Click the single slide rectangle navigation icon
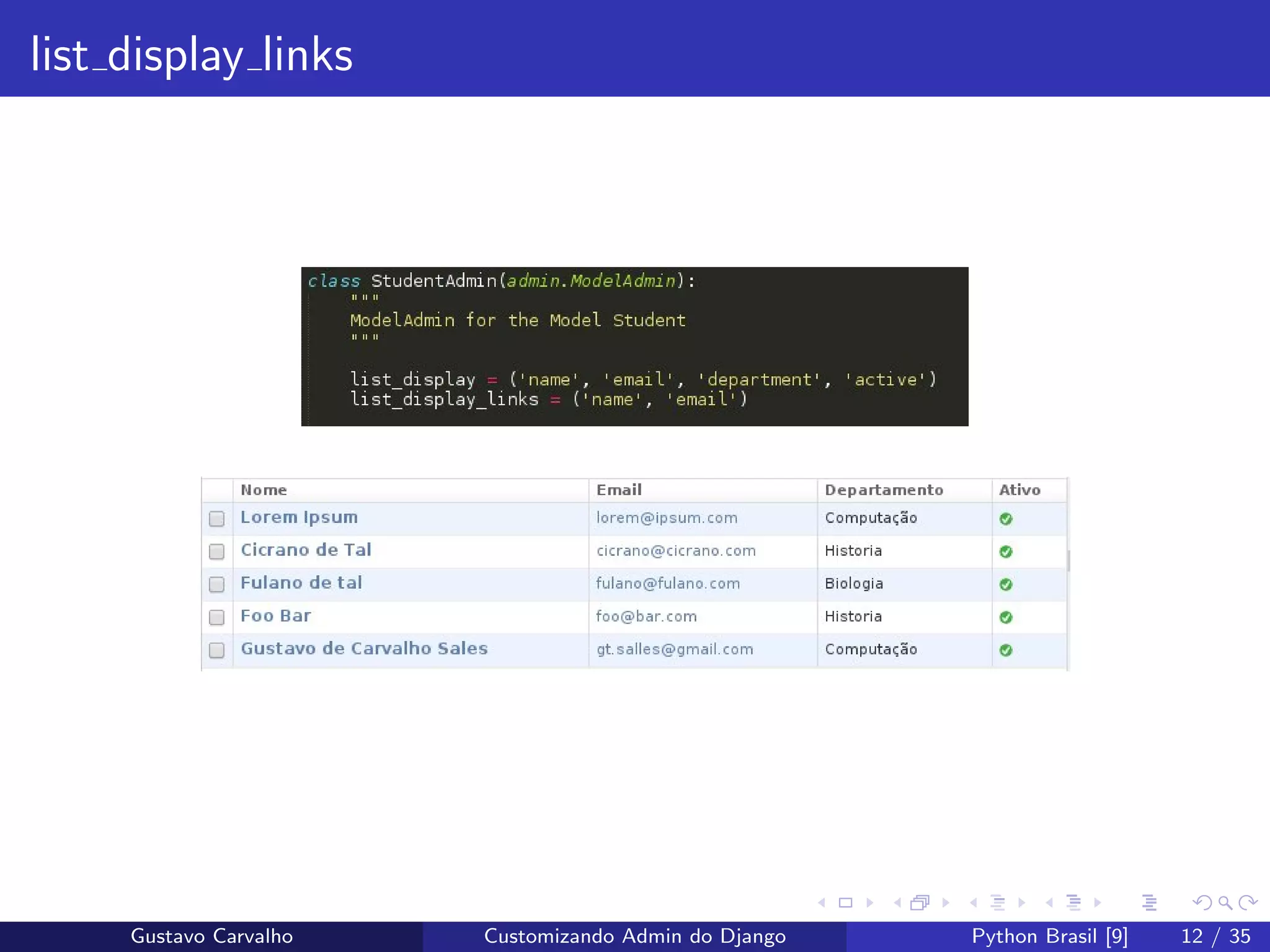The height and width of the screenshot is (952, 1270). click(x=845, y=903)
